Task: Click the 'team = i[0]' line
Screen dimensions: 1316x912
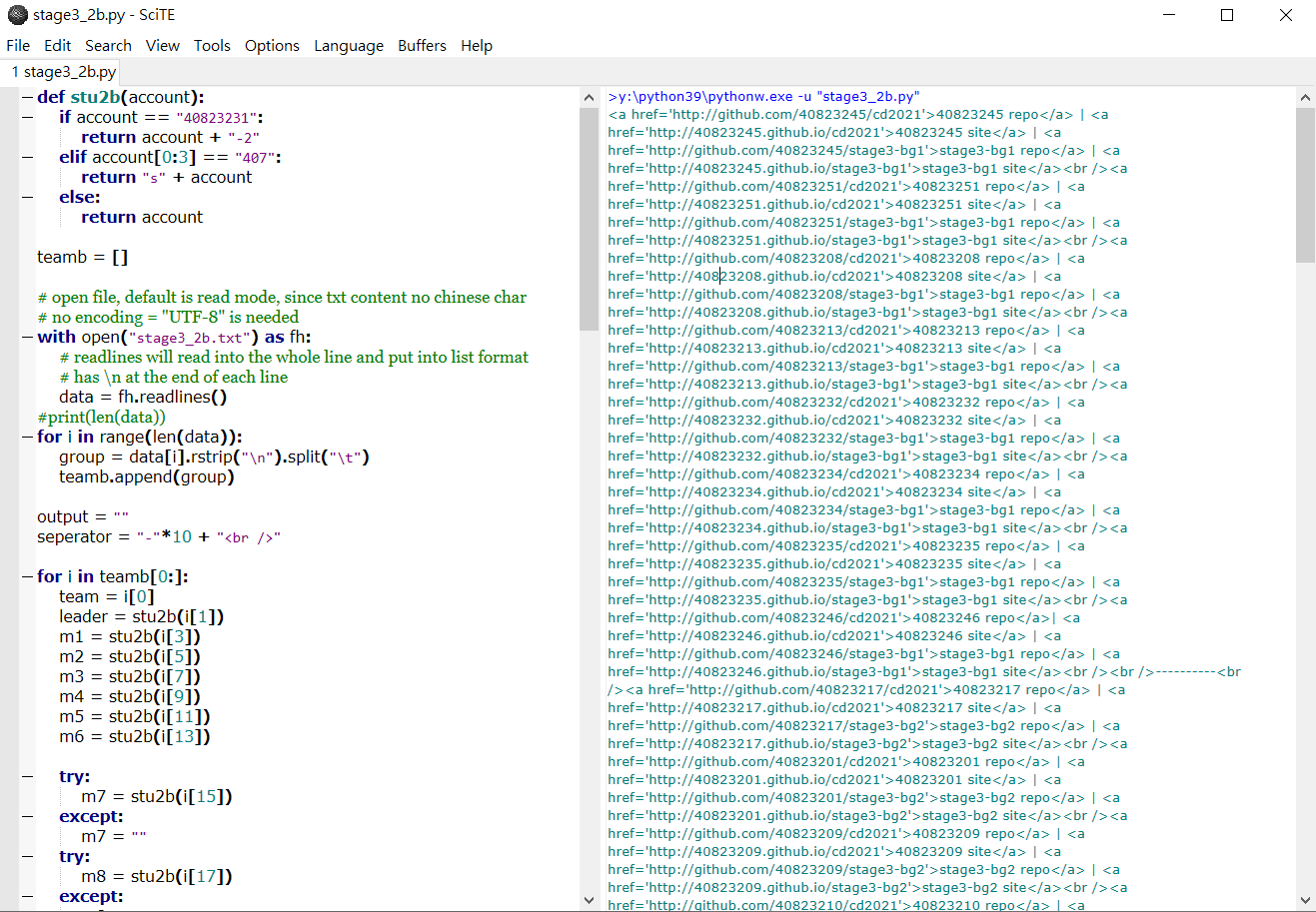Action: click(106, 596)
